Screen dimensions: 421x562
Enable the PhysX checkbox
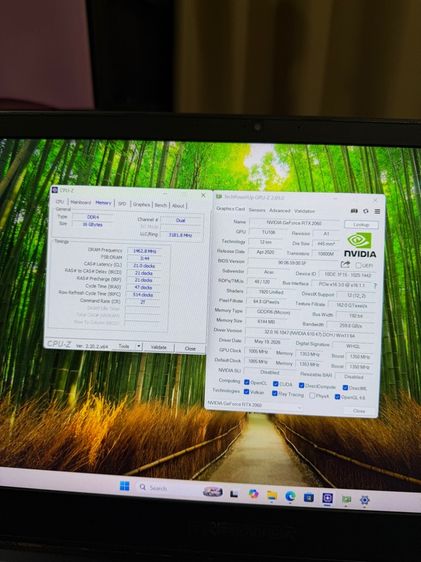pyautogui.click(x=312, y=395)
